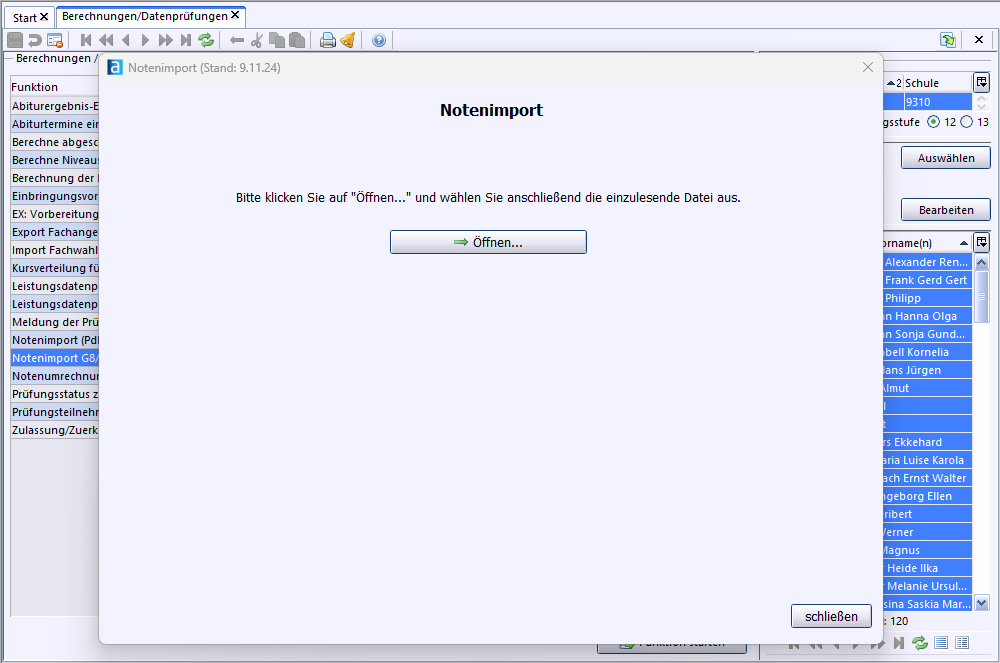Image resolution: width=1000 pixels, height=663 pixels.
Task: Click the name list scrollbar down arrow
Action: pyautogui.click(x=982, y=602)
